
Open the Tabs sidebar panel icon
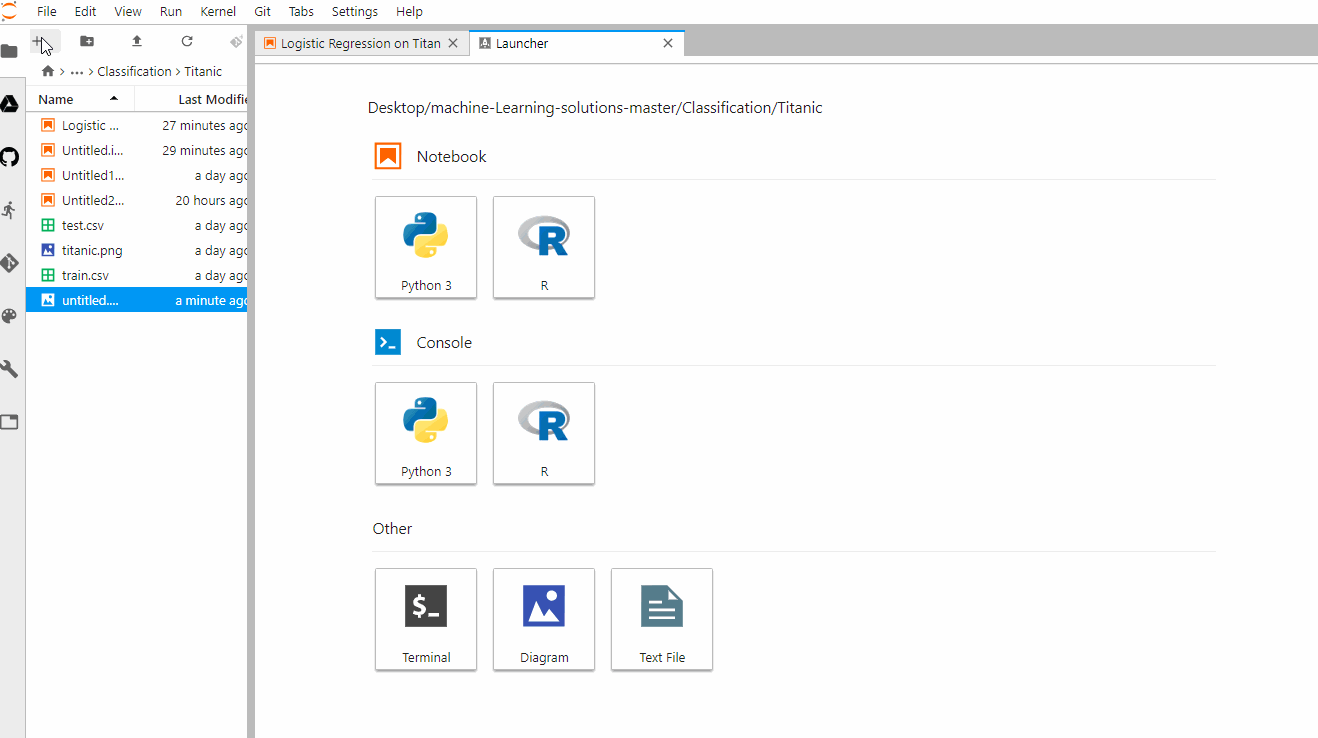click(10, 422)
